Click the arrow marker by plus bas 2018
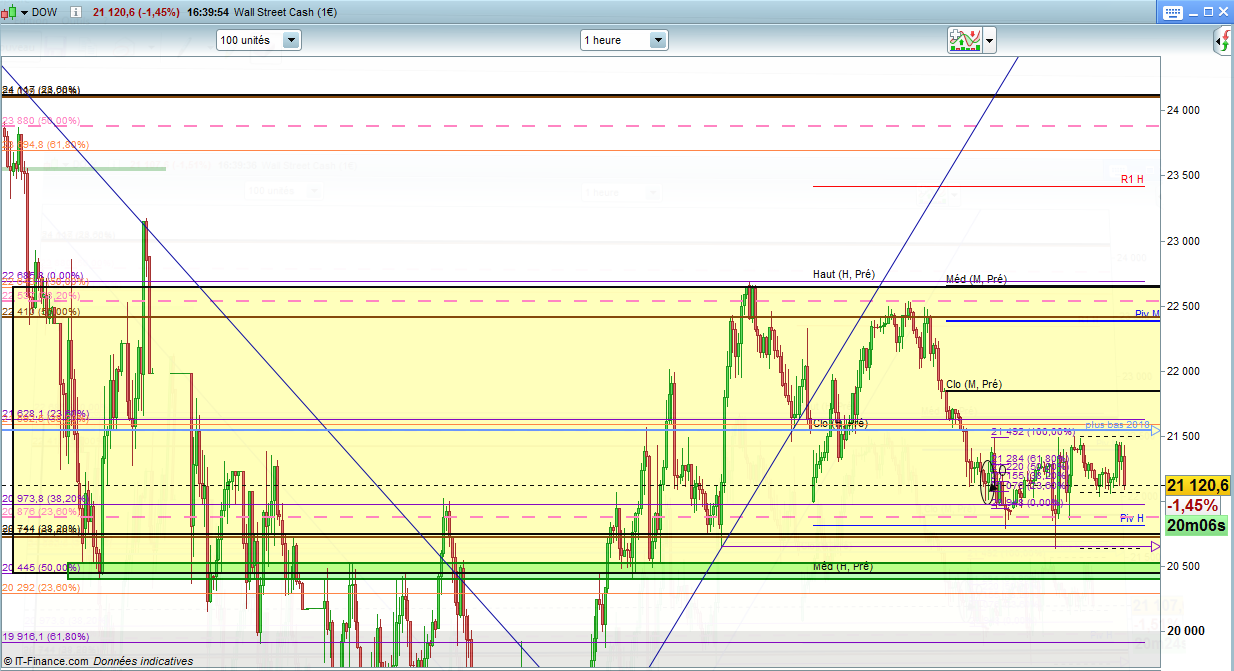The image size is (1234, 671). pos(1156,431)
